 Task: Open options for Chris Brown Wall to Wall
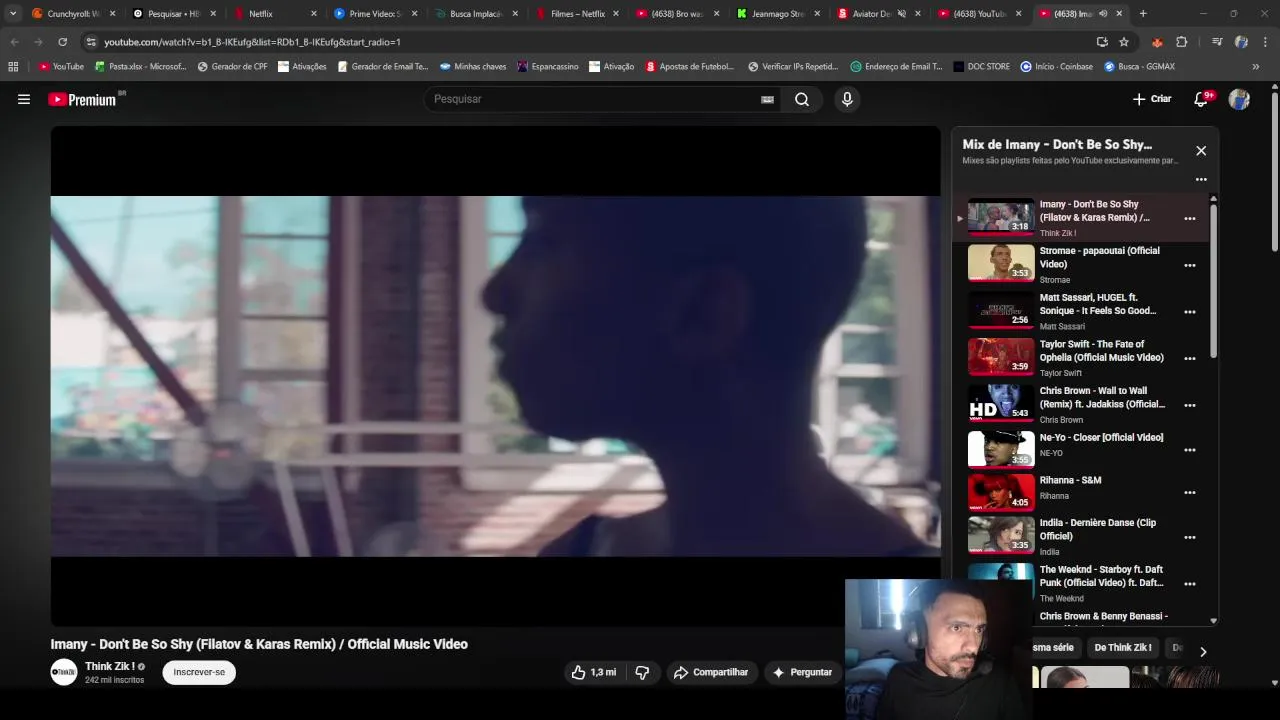pyautogui.click(x=1190, y=405)
